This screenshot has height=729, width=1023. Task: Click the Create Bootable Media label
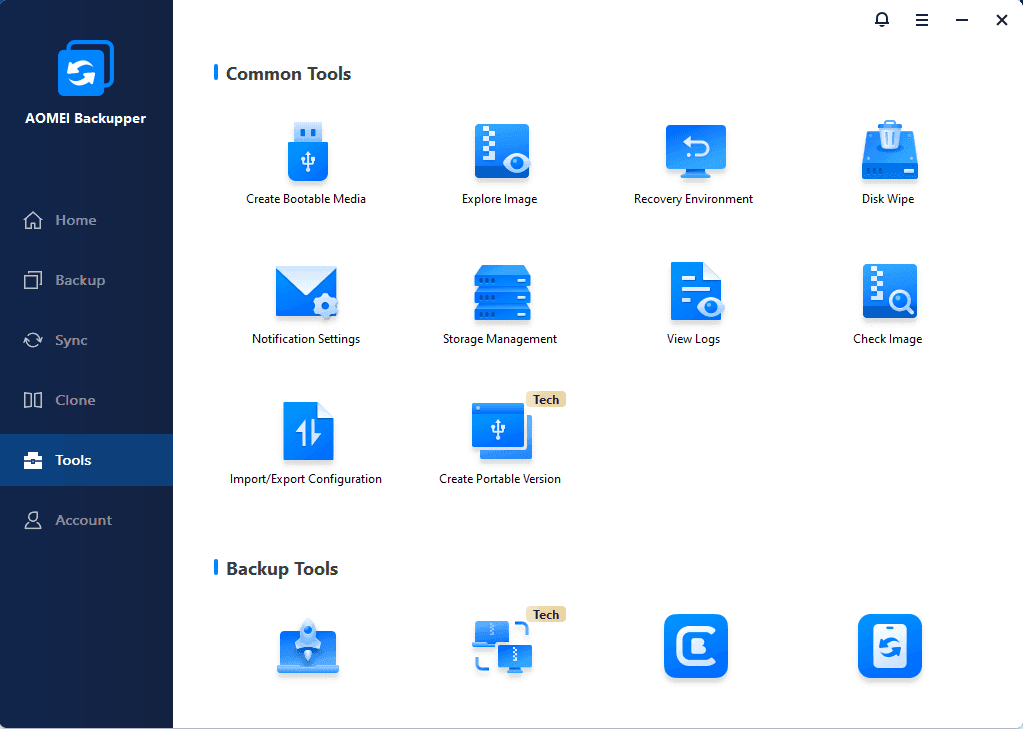tap(306, 199)
